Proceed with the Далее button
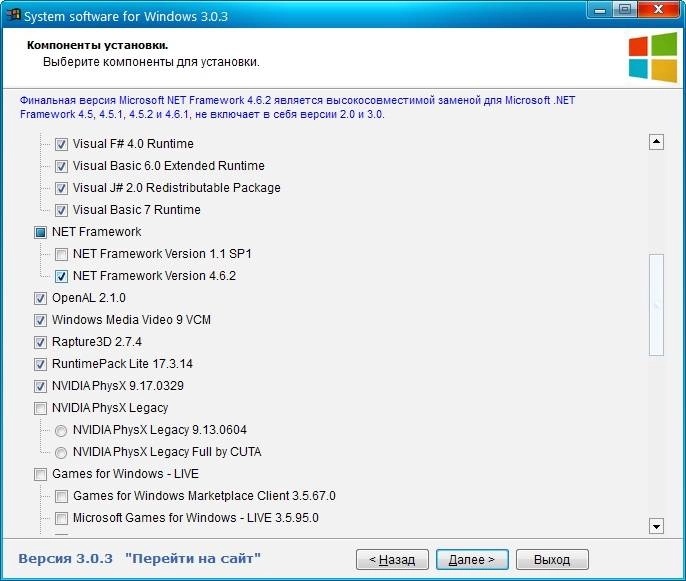 click(472, 560)
